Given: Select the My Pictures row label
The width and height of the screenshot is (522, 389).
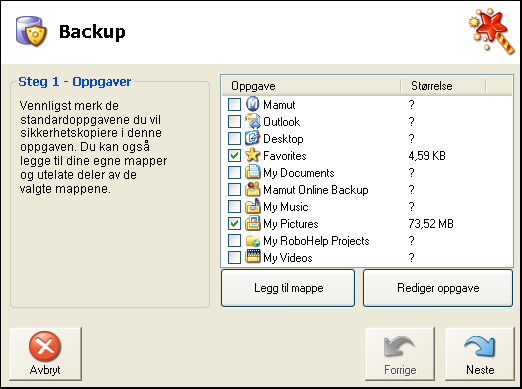Looking at the screenshot, I should (x=291, y=224).
